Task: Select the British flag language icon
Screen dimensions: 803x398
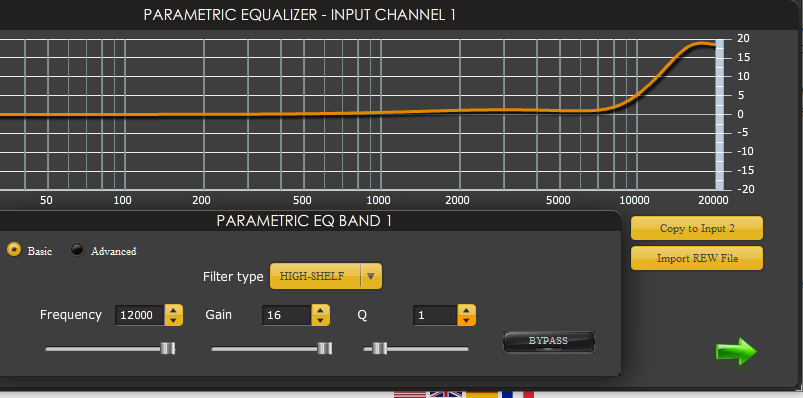Action: pyautogui.click(x=446, y=394)
